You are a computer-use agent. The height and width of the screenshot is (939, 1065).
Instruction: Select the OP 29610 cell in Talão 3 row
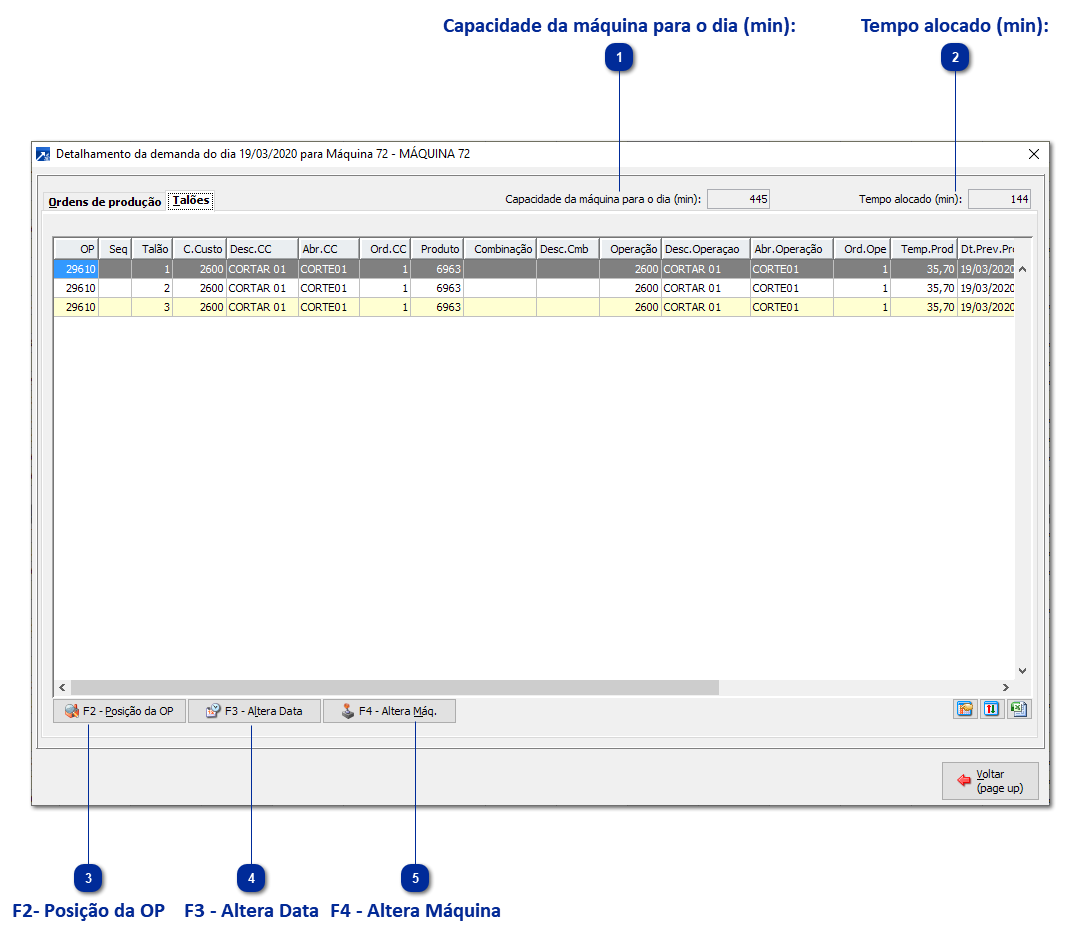77,307
